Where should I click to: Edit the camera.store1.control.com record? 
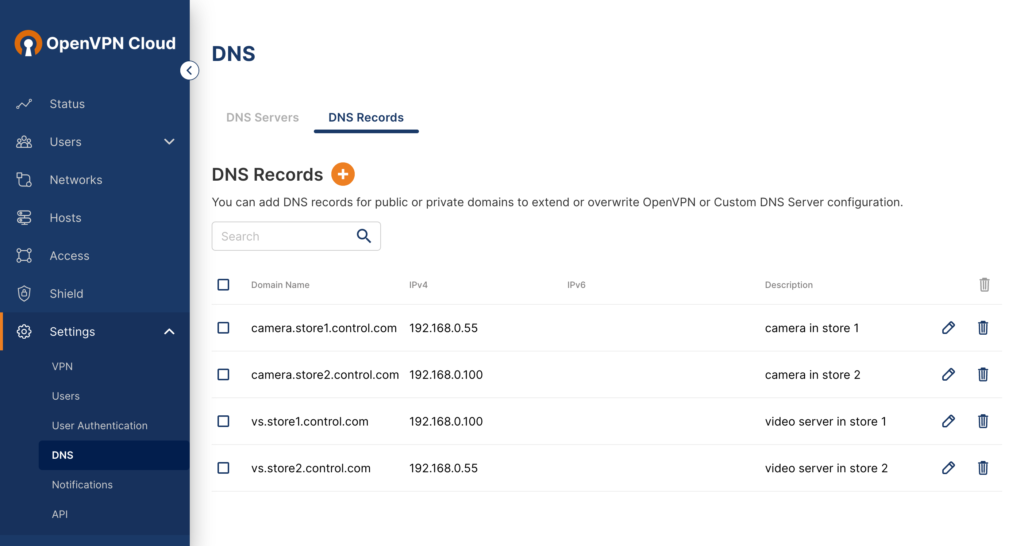(x=948, y=328)
